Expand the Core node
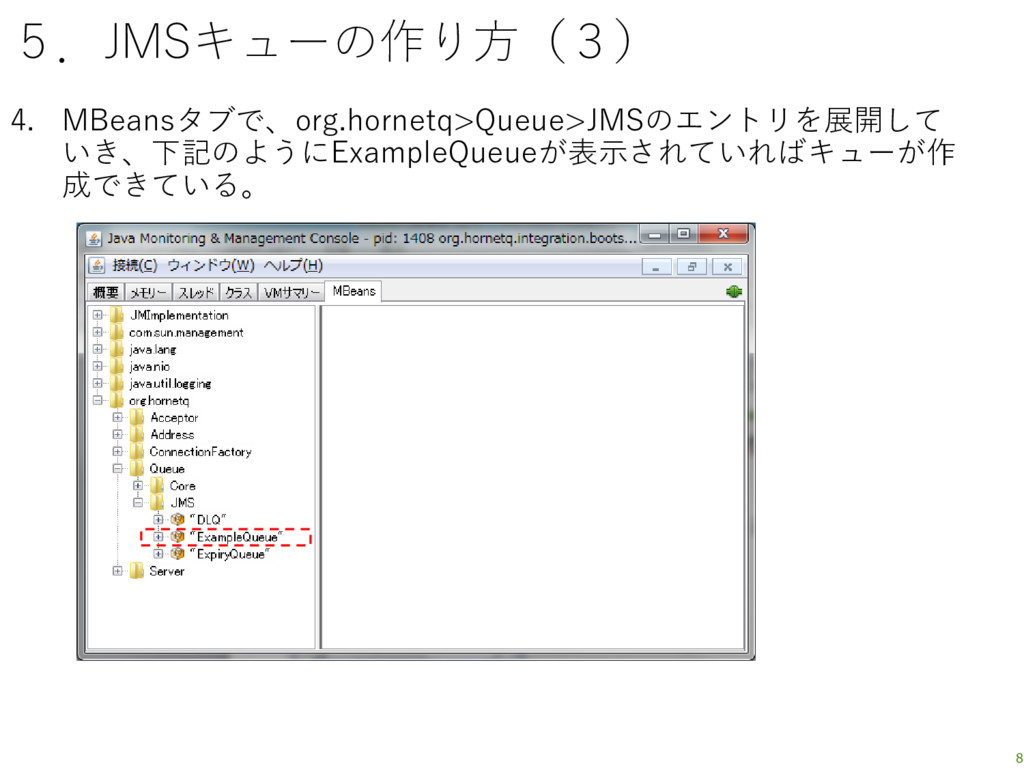Image resolution: width=1024 pixels, height=768 pixels. point(138,485)
